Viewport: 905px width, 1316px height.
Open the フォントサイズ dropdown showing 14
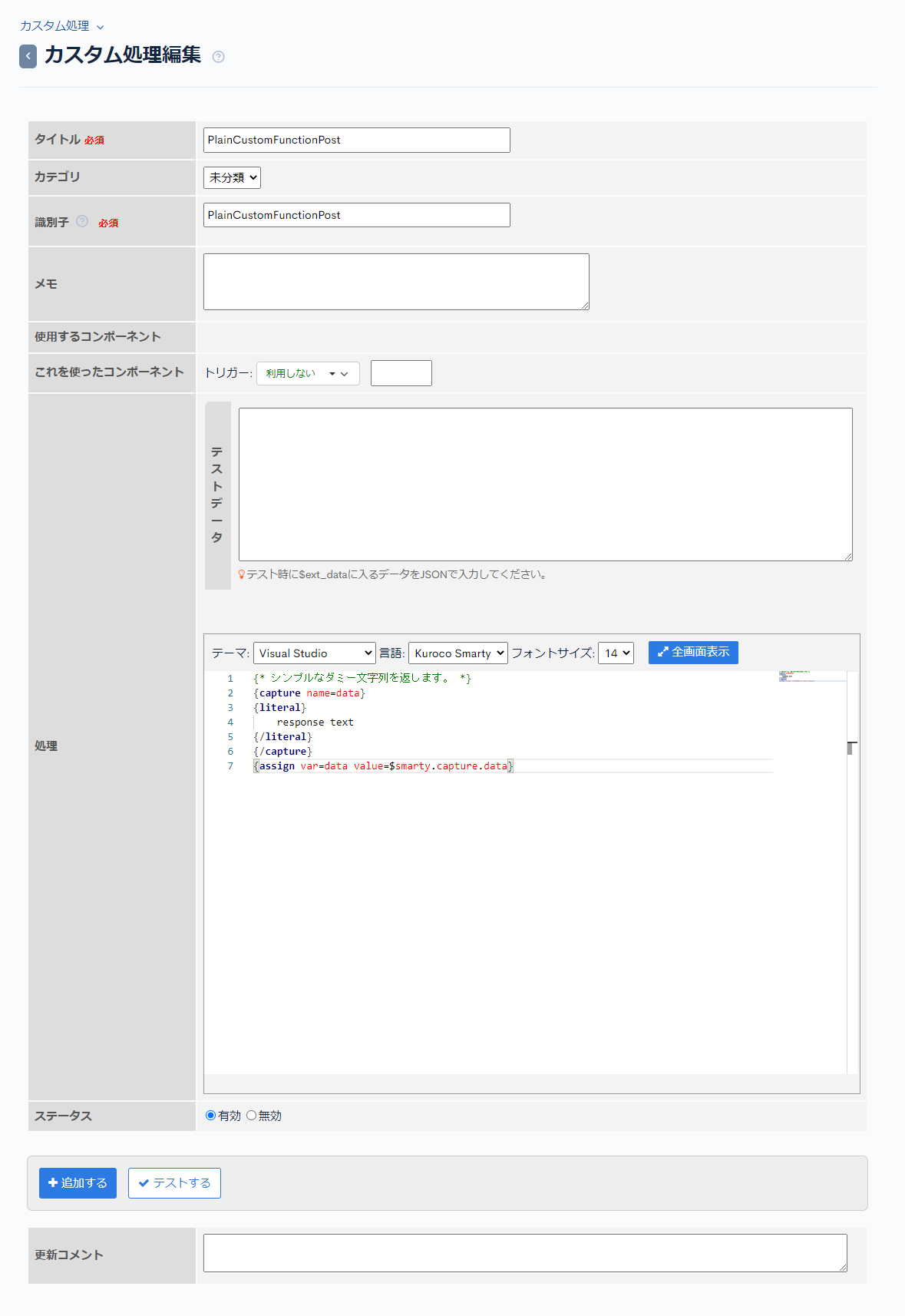[x=616, y=653]
